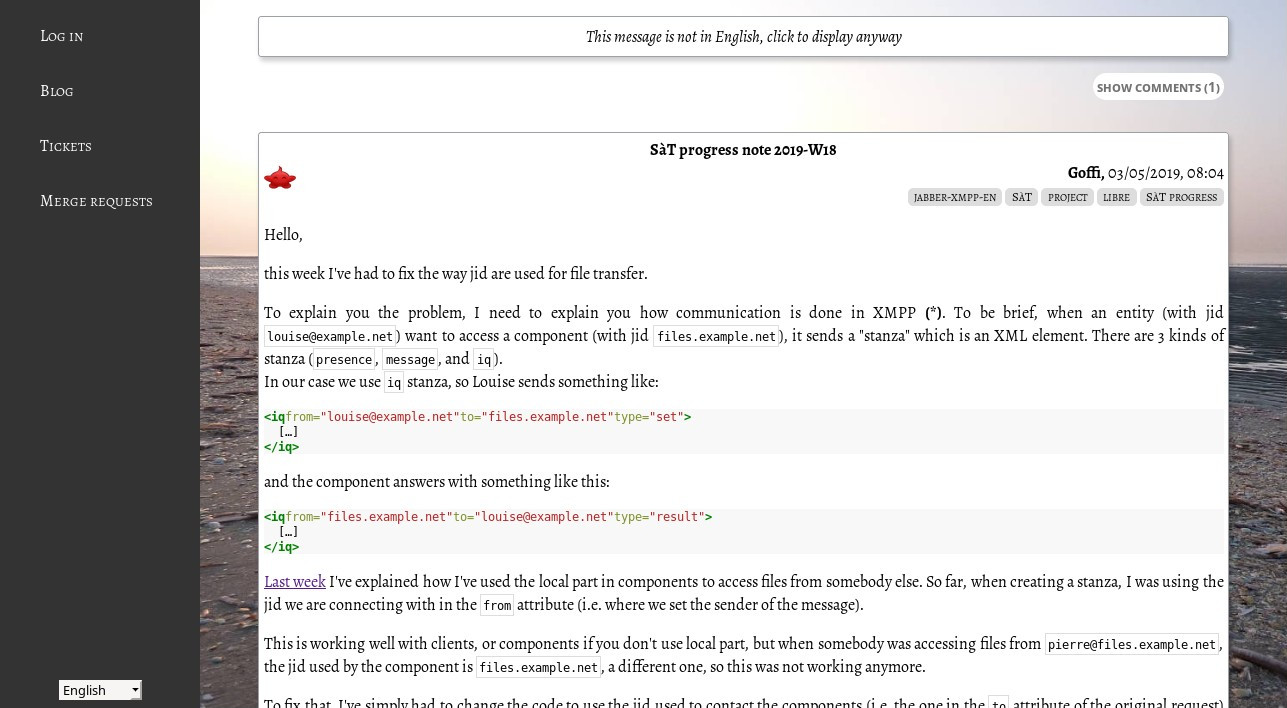The height and width of the screenshot is (708, 1287).
Task: Click the post title "SàT progress note 2019-W18"
Action: (743, 150)
